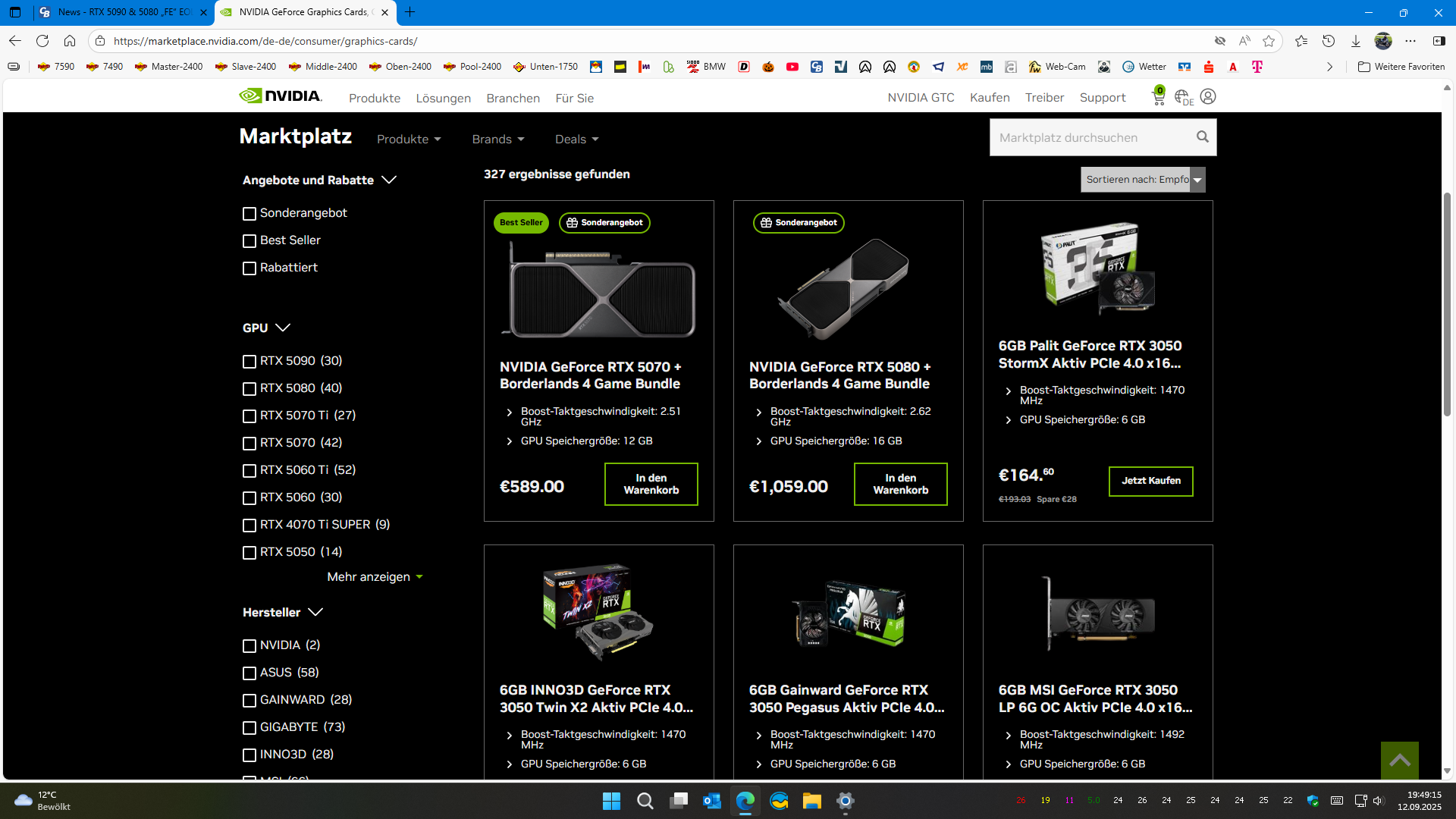
Task: Click the search magnifier in Marktplatz field
Action: [x=1202, y=137]
